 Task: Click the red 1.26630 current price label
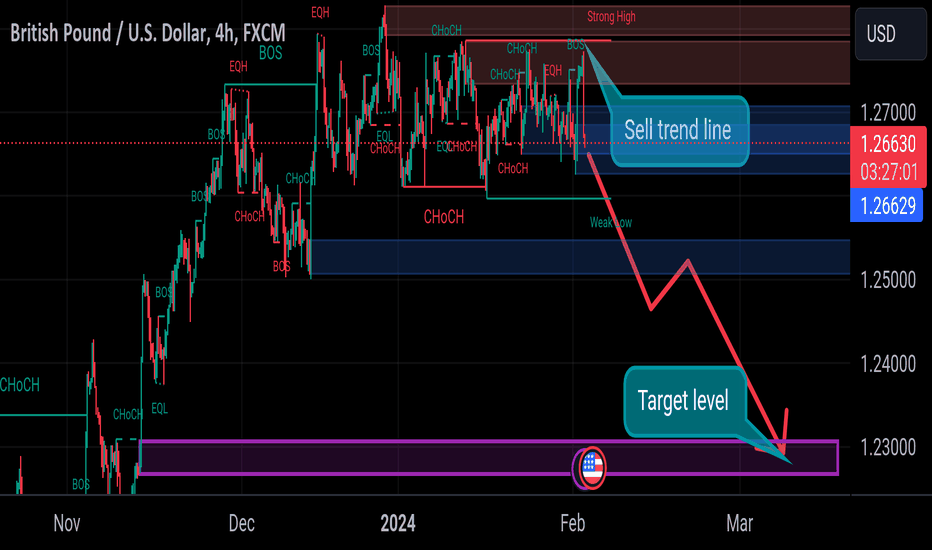[888, 143]
